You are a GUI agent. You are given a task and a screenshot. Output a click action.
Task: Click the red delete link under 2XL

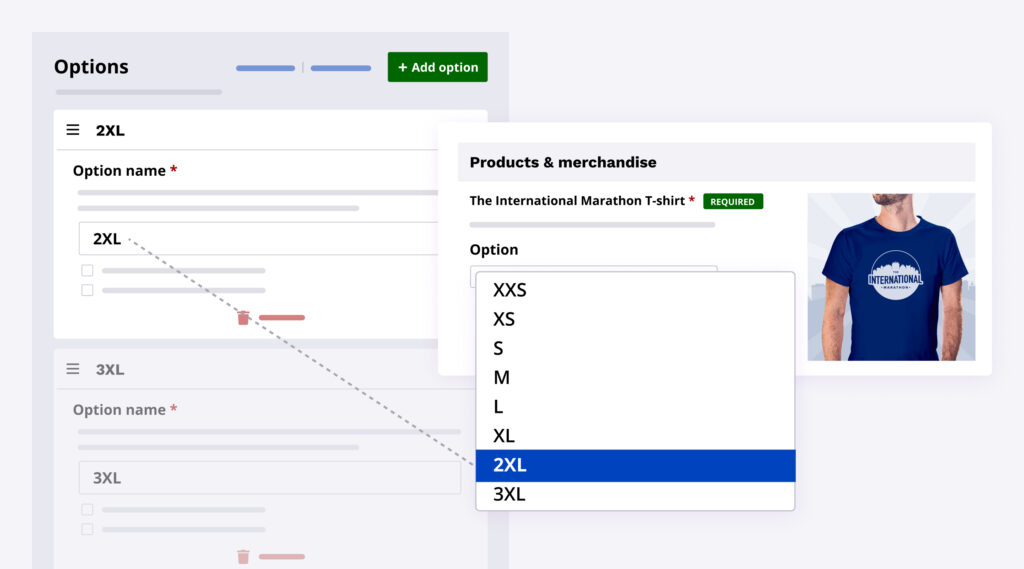click(282, 317)
